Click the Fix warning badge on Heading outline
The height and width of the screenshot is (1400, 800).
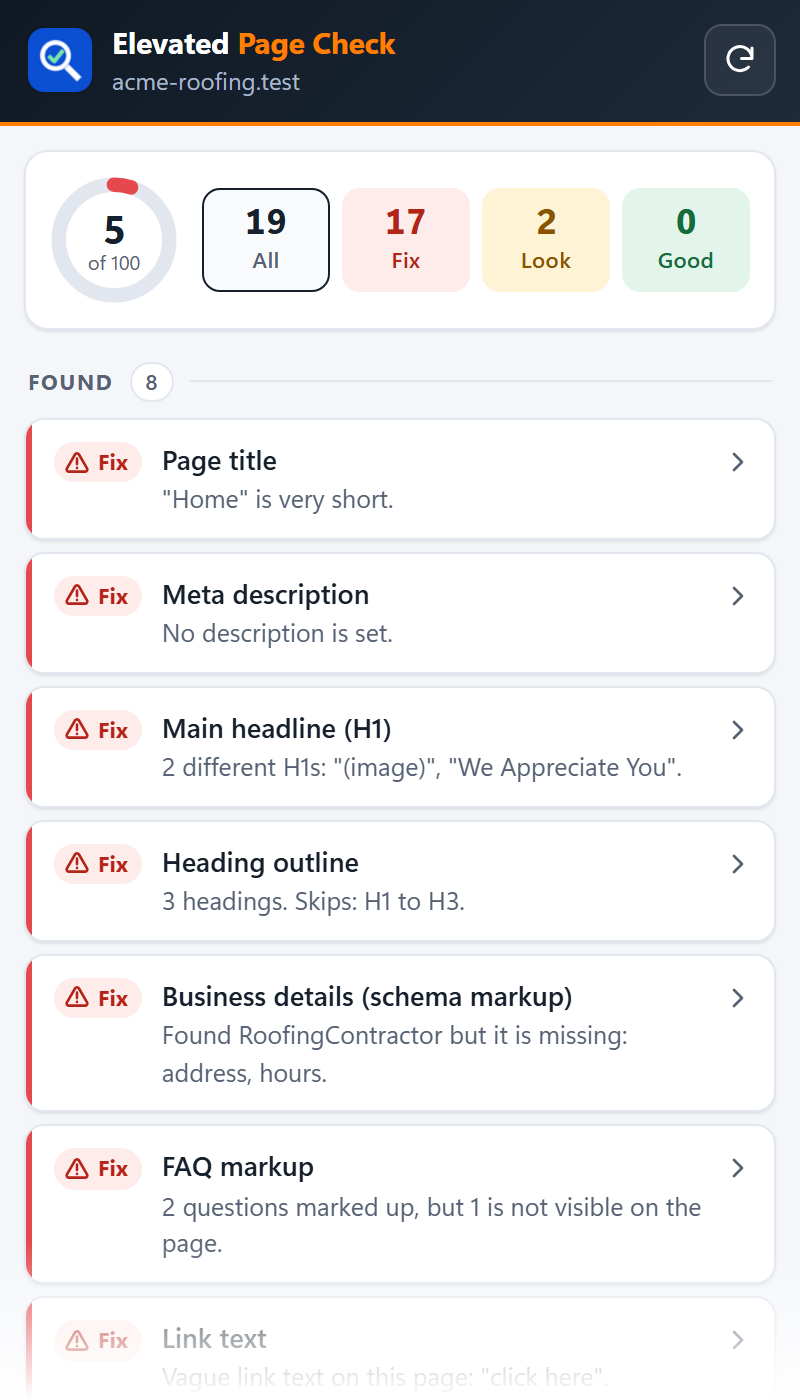pos(98,865)
